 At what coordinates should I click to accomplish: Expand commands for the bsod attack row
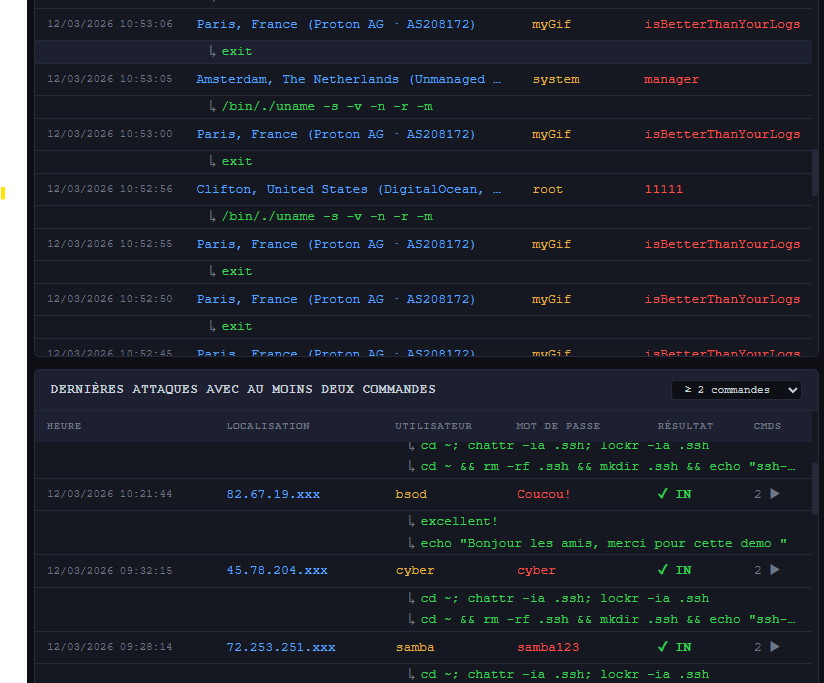775,494
